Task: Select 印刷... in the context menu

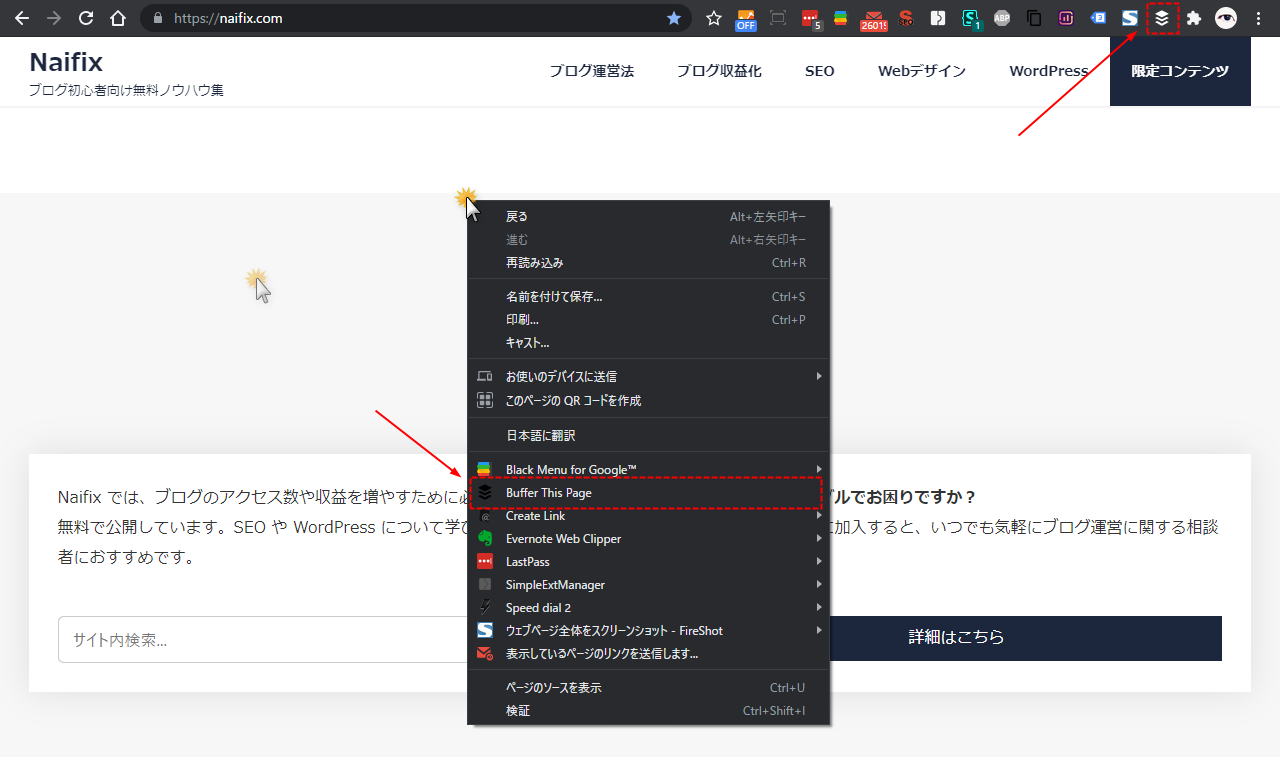Action: pyautogui.click(x=649, y=320)
